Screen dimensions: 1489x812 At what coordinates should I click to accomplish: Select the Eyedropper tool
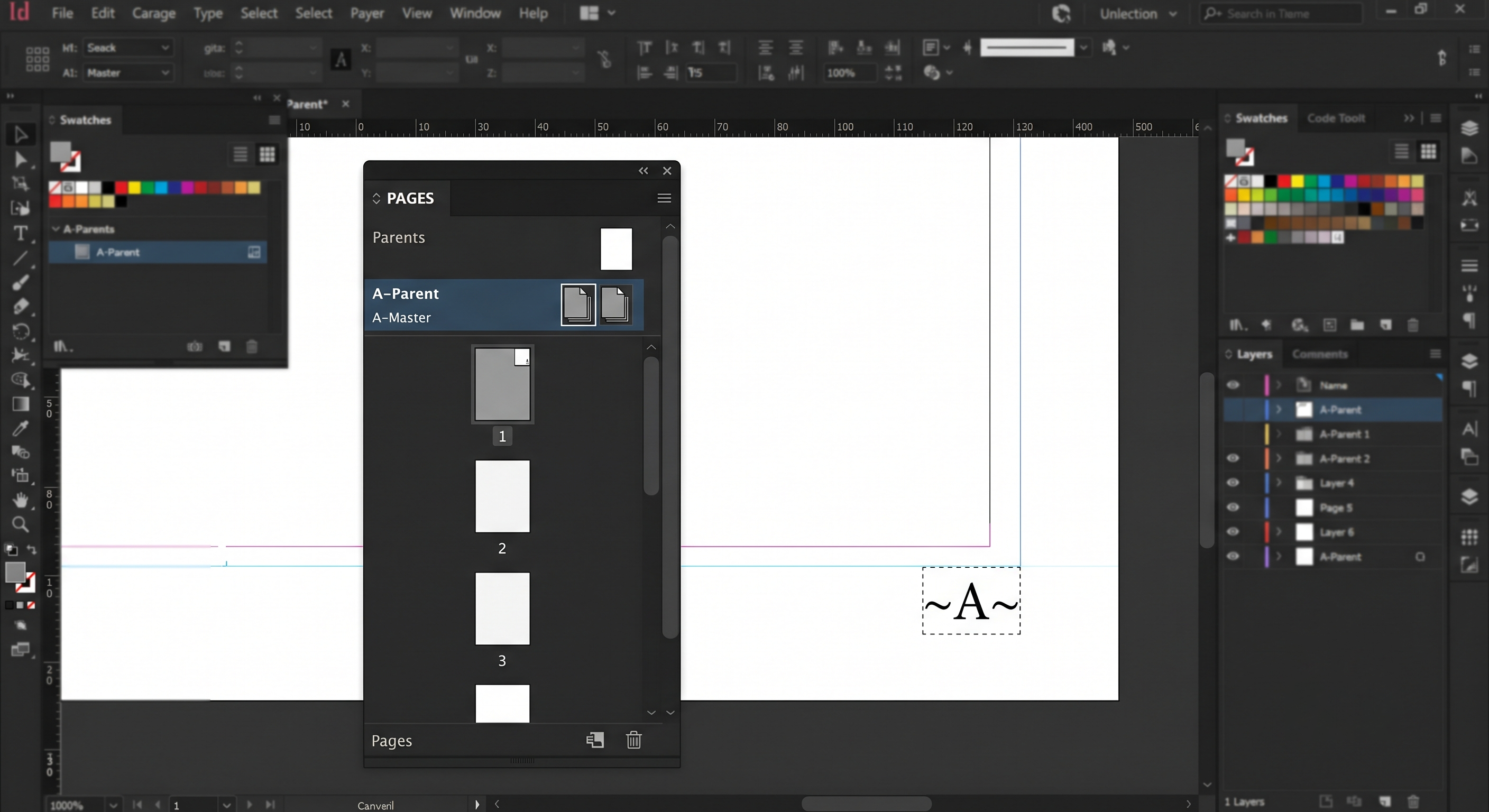pyautogui.click(x=20, y=428)
